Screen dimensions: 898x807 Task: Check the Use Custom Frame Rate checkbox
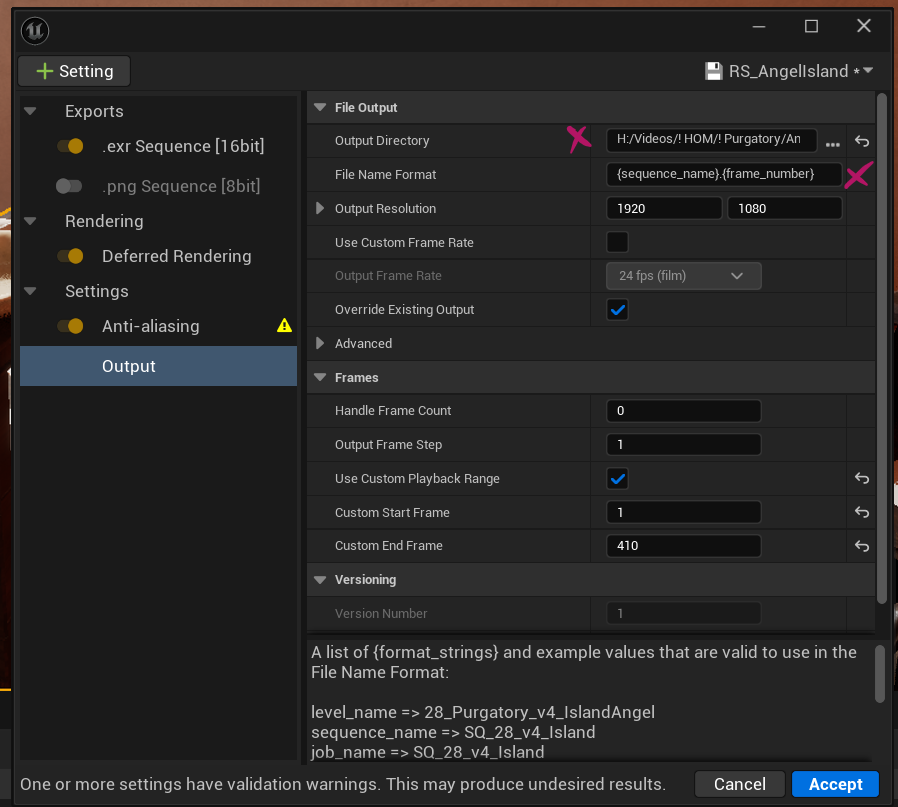coord(617,242)
